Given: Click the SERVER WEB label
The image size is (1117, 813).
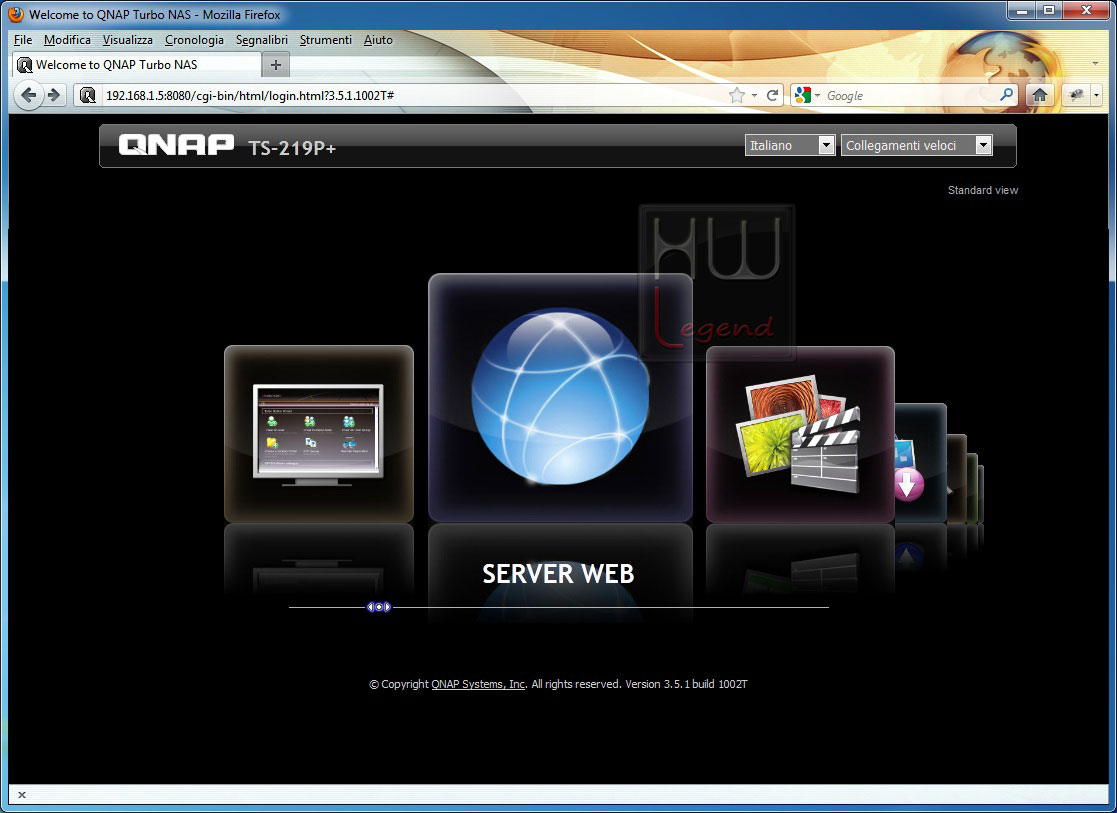Looking at the screenshot, I should coord(558,574).
